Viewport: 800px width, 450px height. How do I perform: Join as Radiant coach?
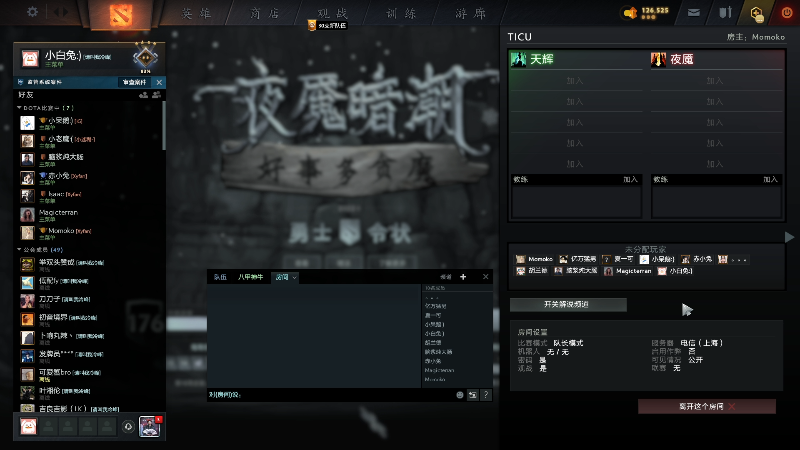click(631, 180)
